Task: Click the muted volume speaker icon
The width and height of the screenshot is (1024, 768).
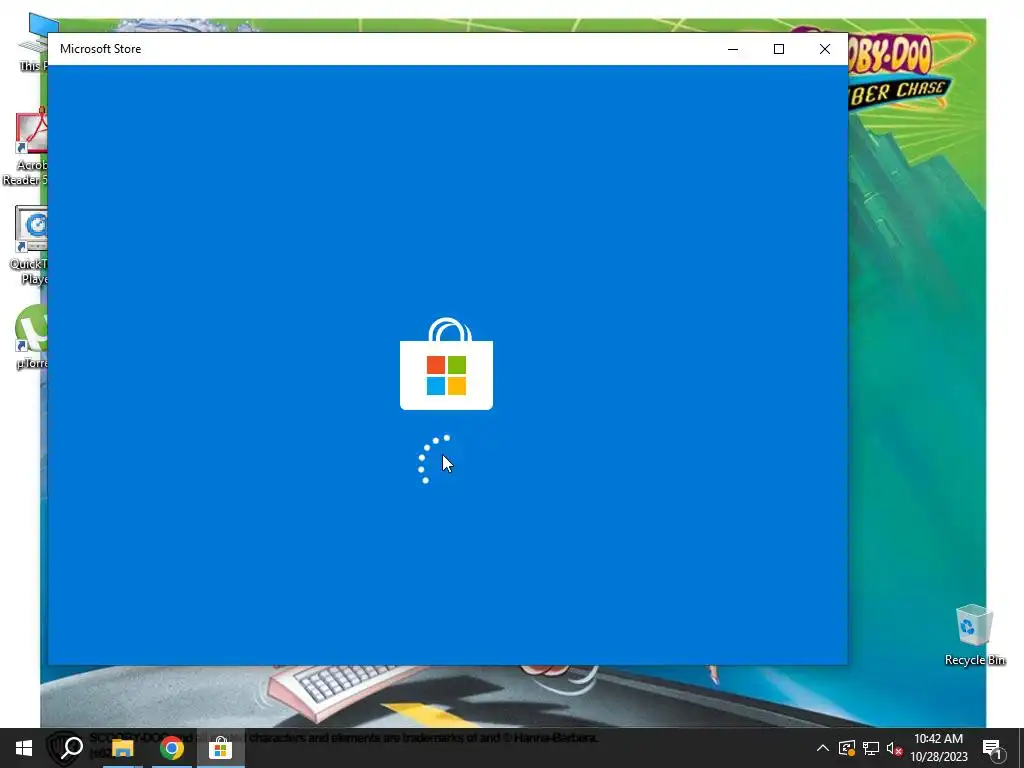Action: pyautogui.click(x=895, y=748)
